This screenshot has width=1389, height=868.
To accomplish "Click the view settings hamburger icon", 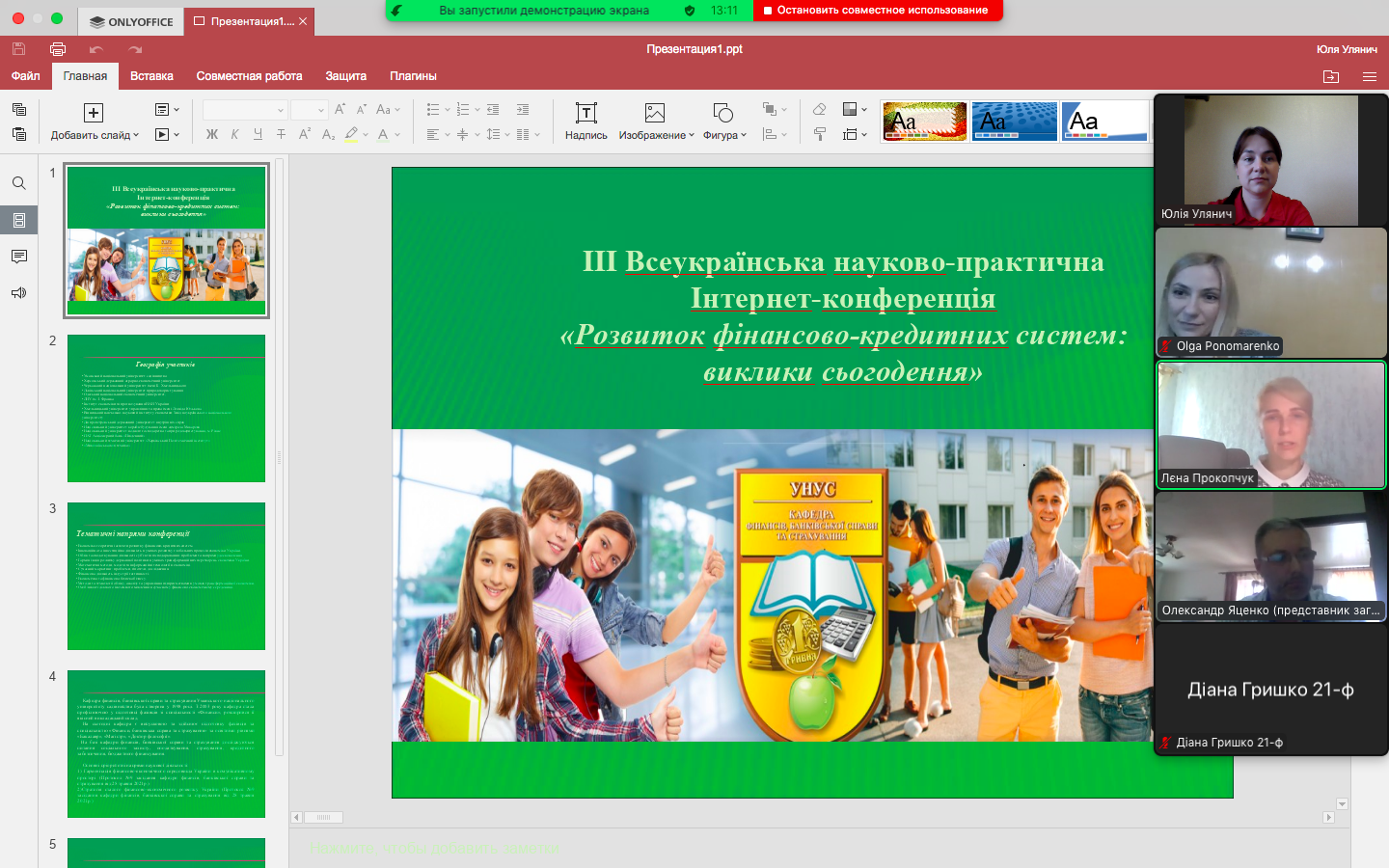I will pos(1369,76).
